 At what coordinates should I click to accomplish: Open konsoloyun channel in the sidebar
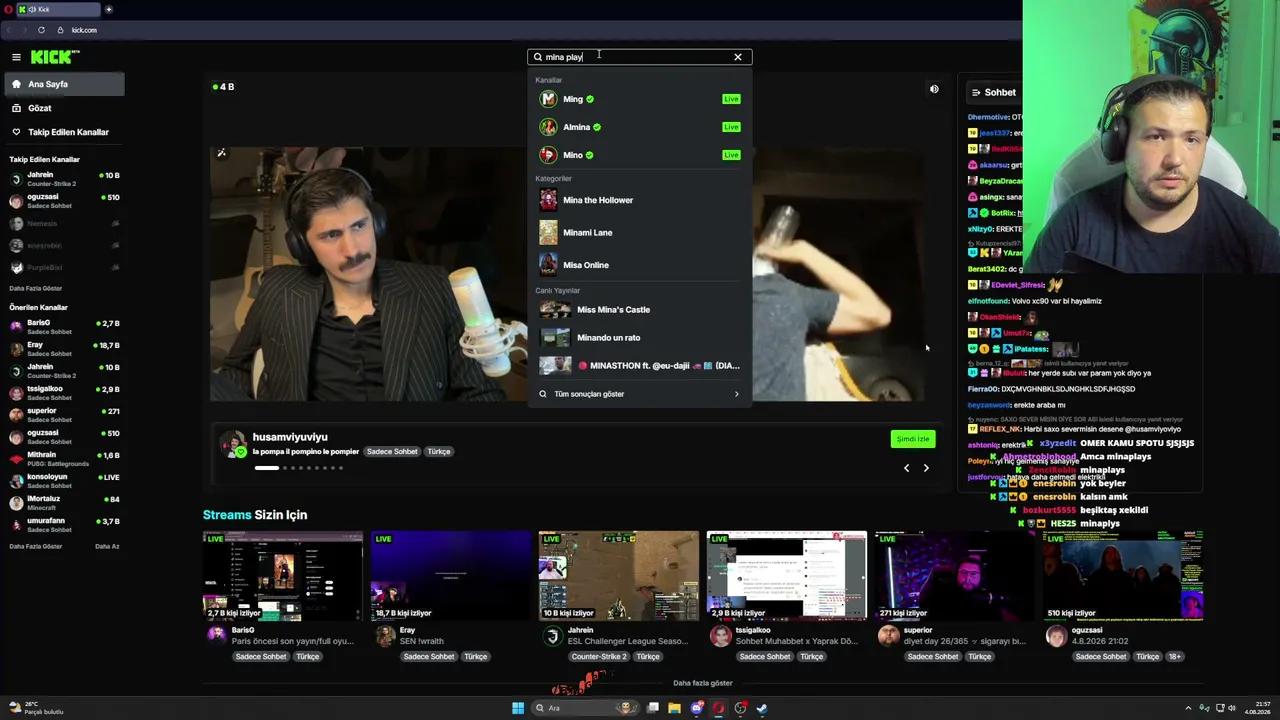coord(64,481)
